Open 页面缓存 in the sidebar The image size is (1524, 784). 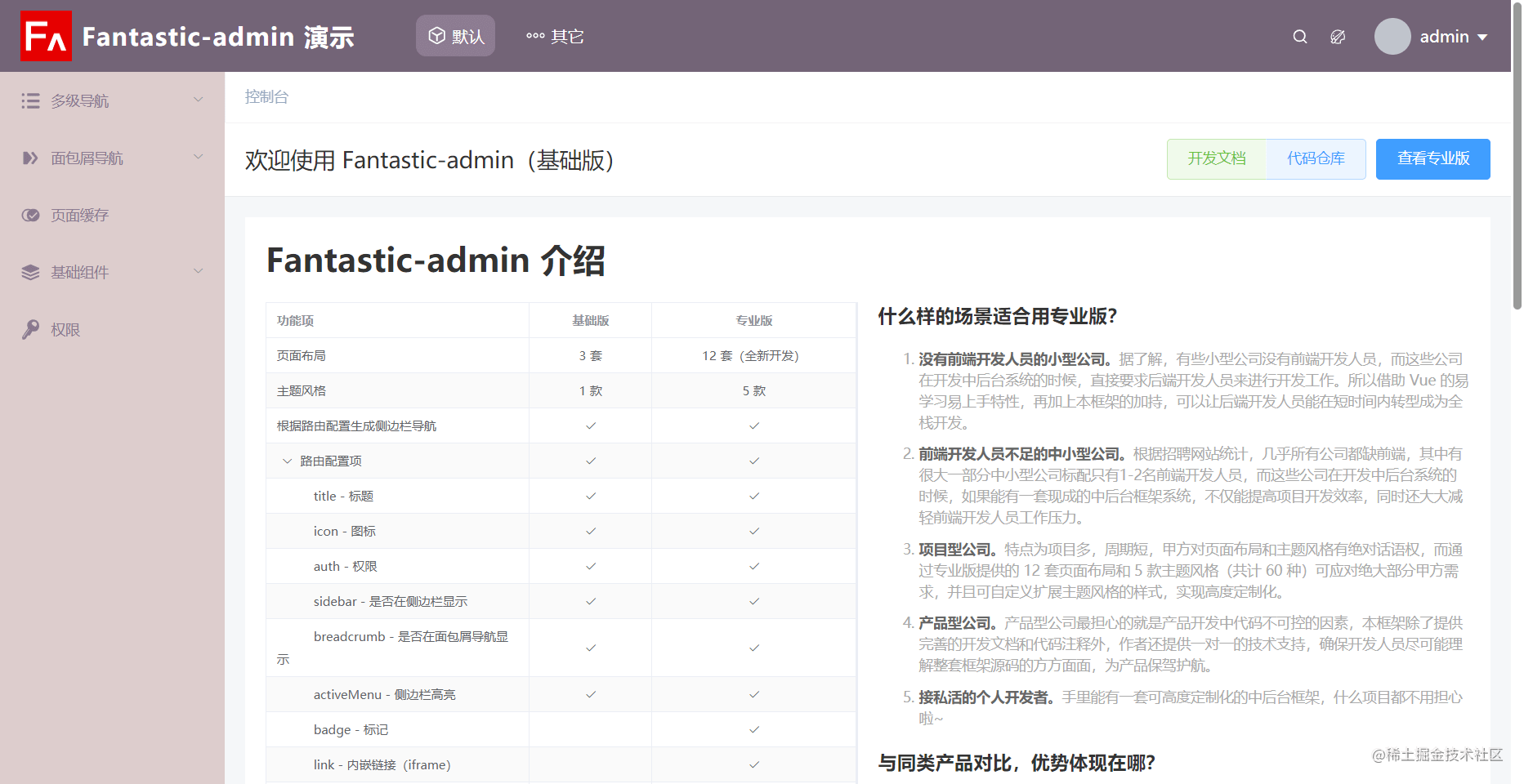[112, 215]
